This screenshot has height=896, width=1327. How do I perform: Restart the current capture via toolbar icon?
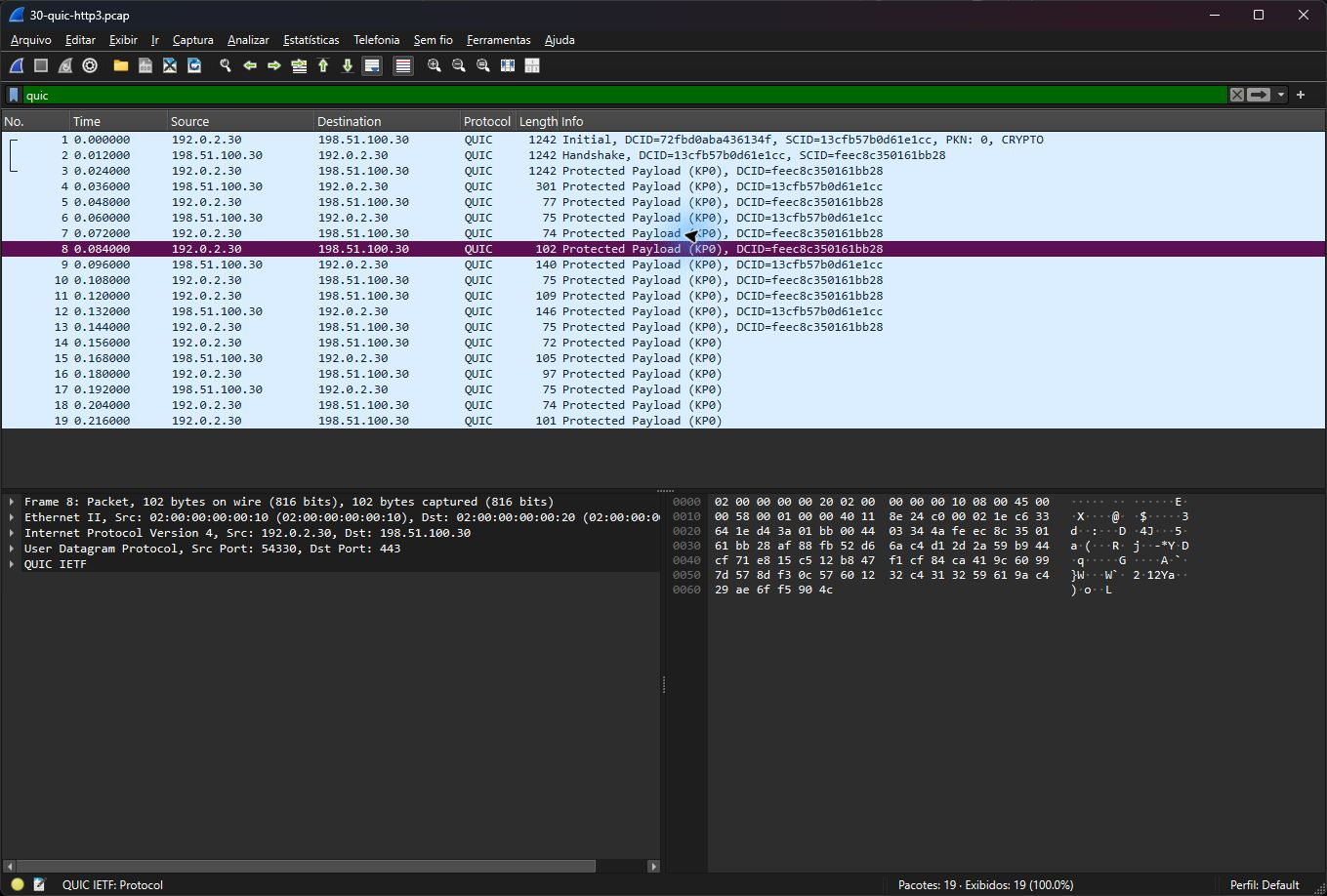point(65,65)
